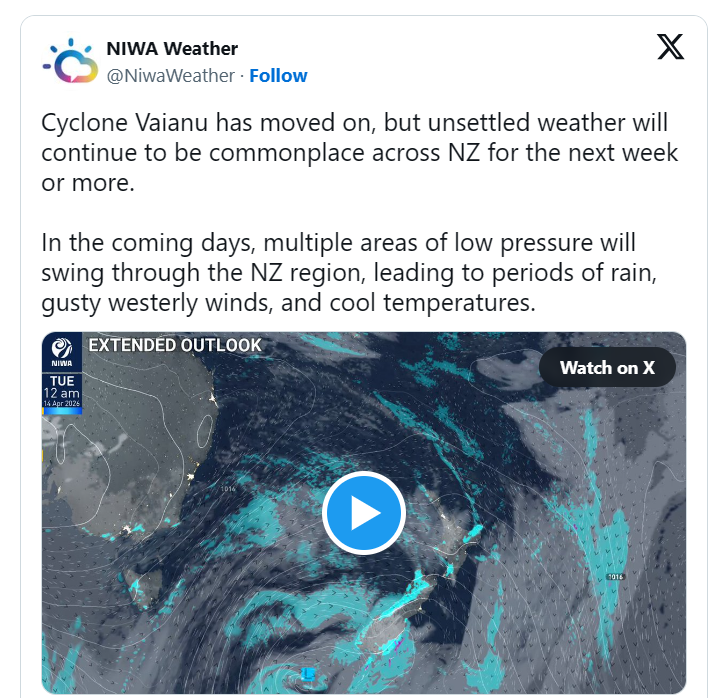Click the 1016 isobar label near Australia's coast
This screenshot has height=698, width=724.
(x=228, y=489)
